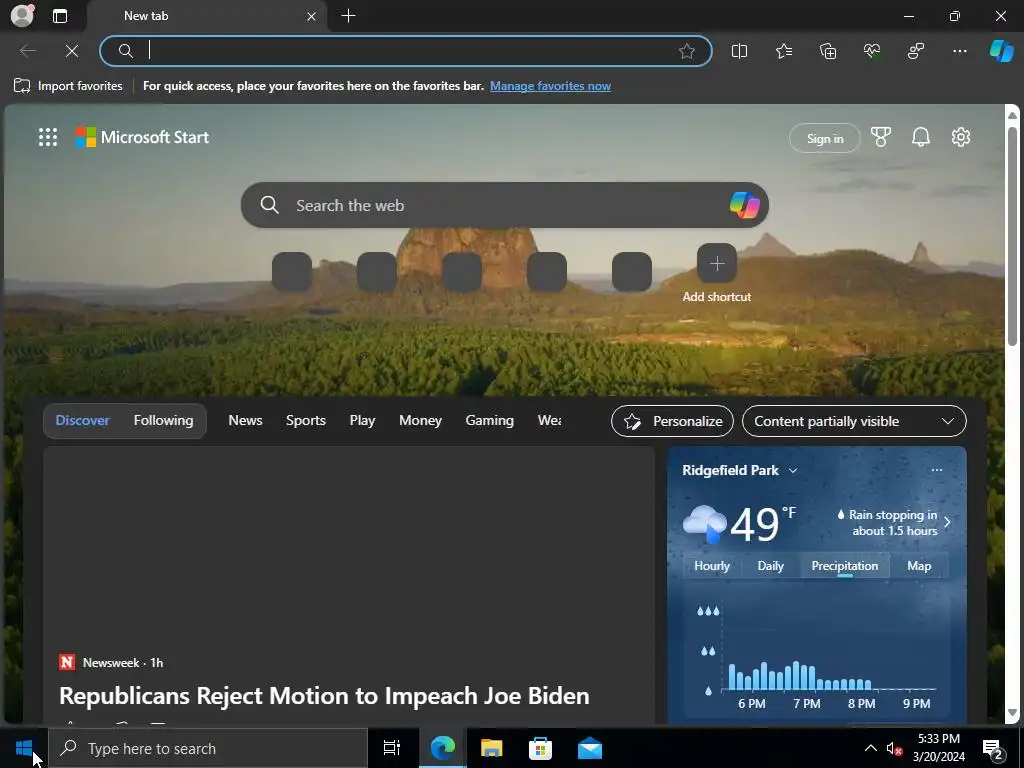The width and height of the screenshot is (1024, 768).
Task: Expand Rain stopping forecast chevron
Action: coord(947,522)
